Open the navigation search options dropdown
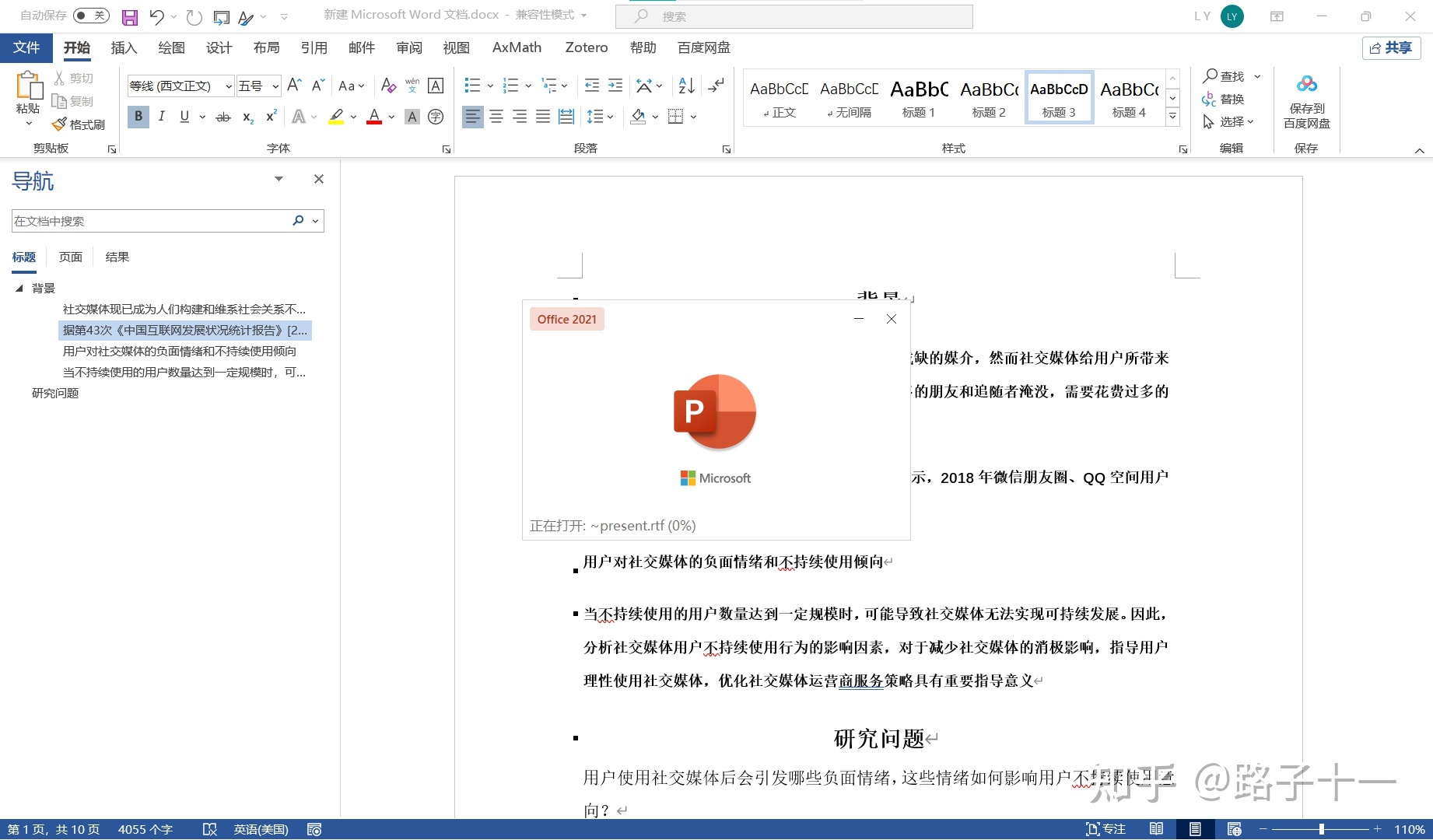The width and height of the screenshot is (1433, 840). pyautogui.click(x=315, y=221)
